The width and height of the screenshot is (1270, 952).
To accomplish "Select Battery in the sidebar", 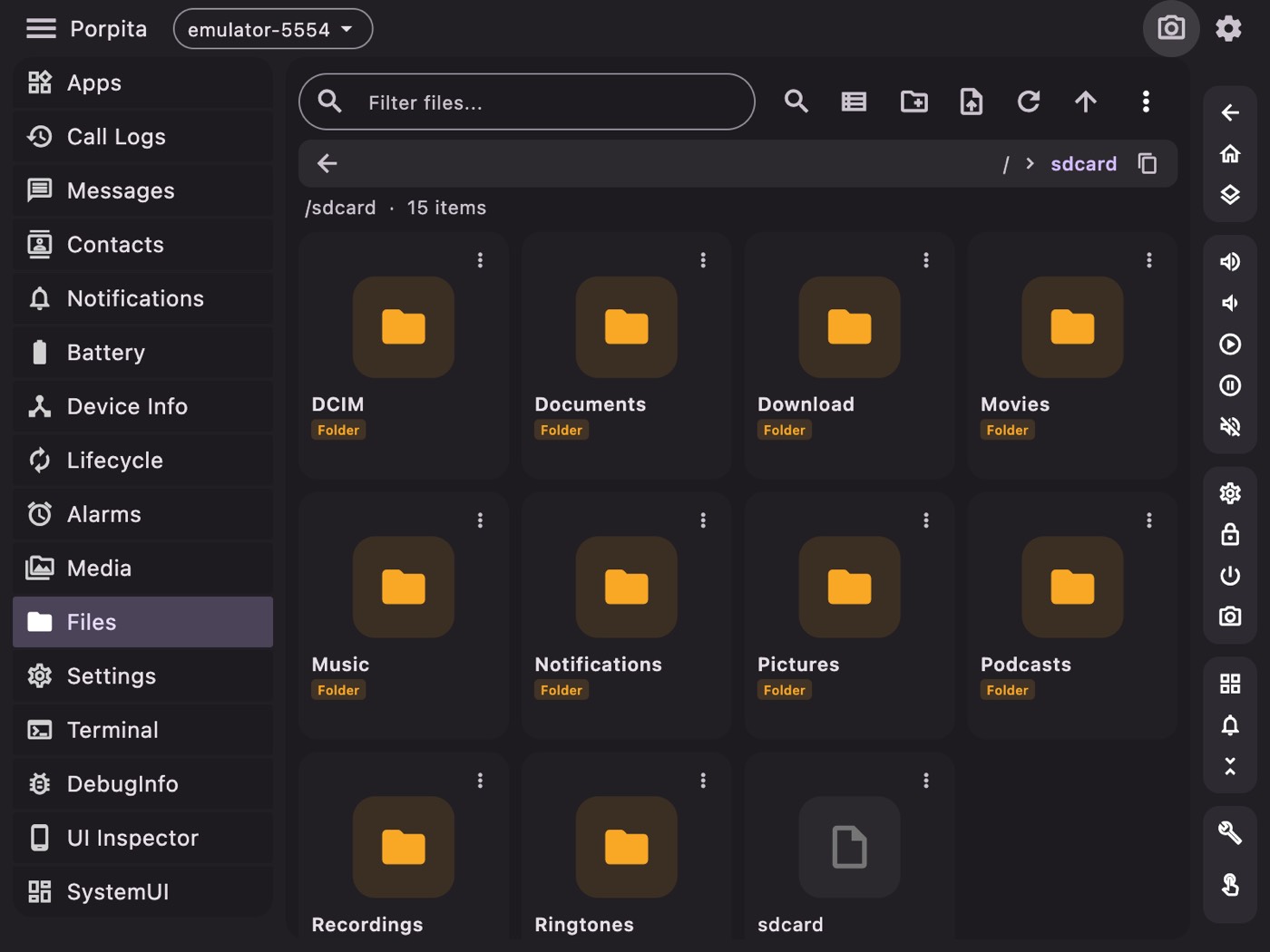I will (x=142, y=353).
